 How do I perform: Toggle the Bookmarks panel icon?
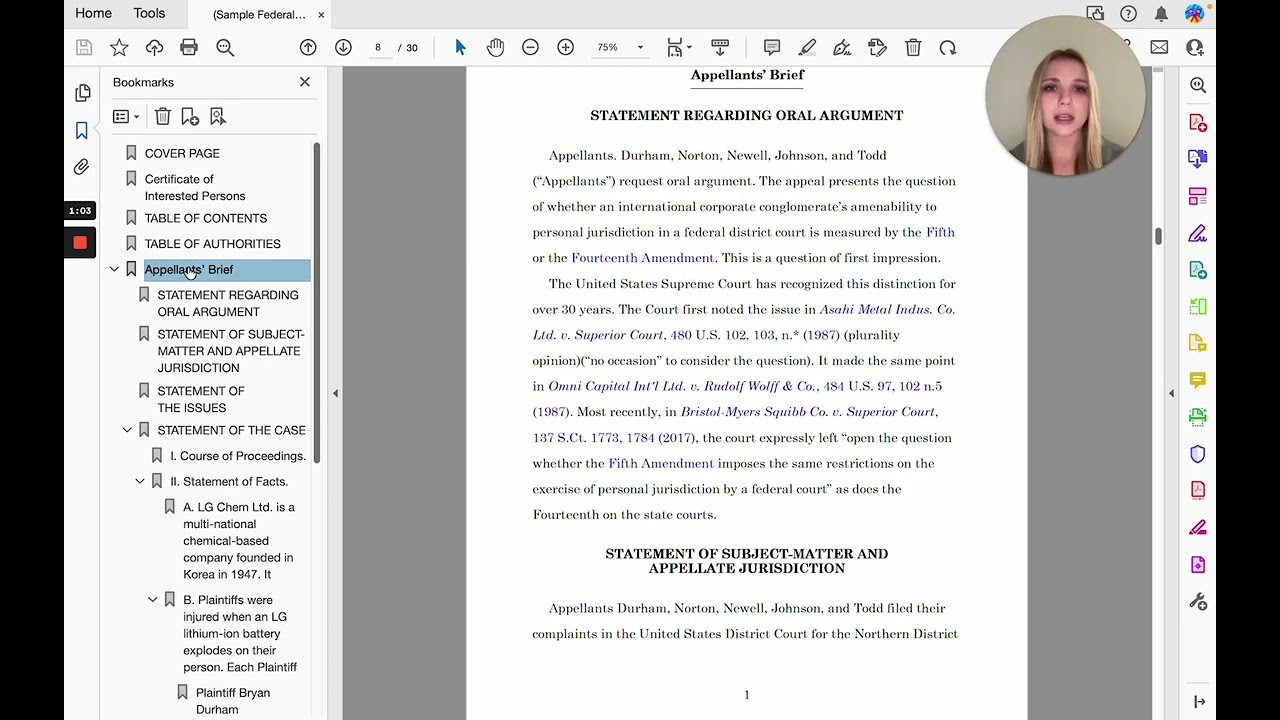[x=82, y=130]
